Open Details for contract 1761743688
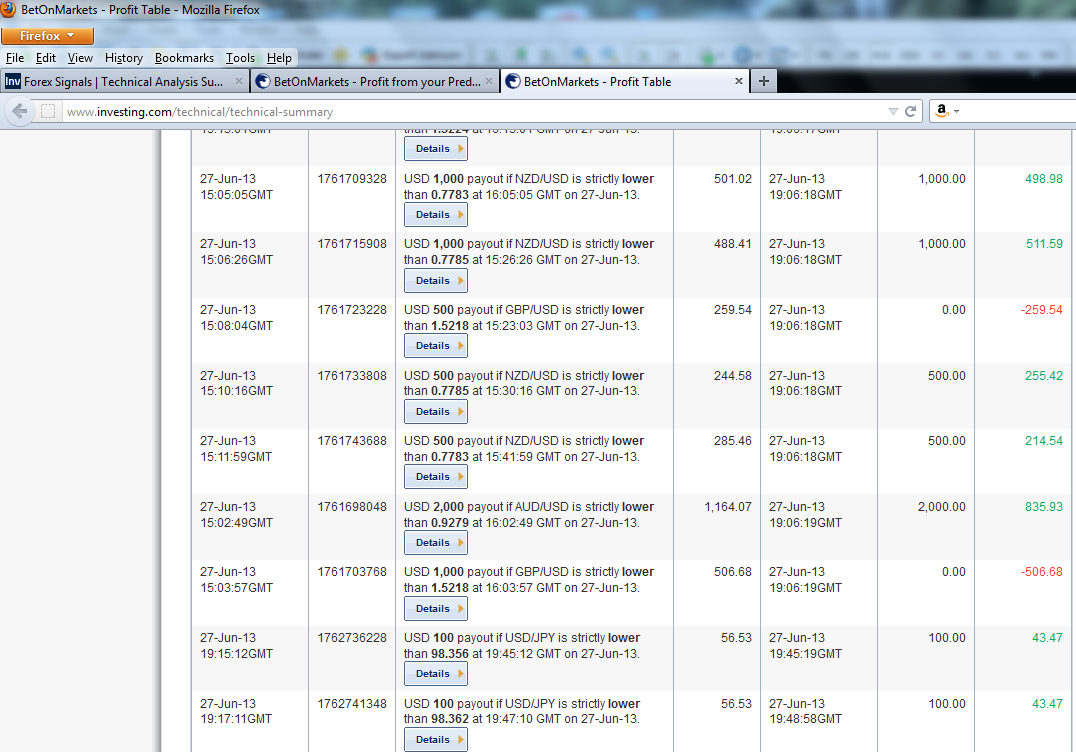 click(x=436, y=477)
